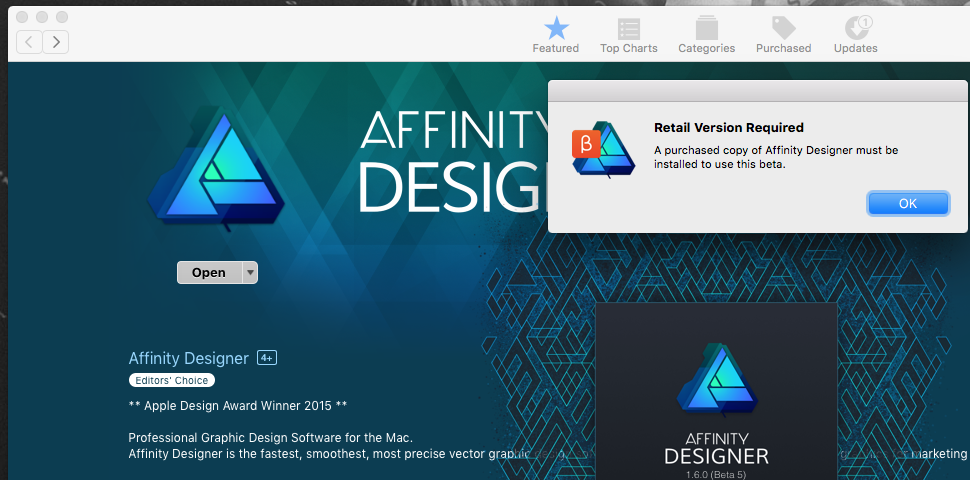This screenshot has height=480, width=970.
Task: Switch to Top Charts tab
Action: (629, 35)
